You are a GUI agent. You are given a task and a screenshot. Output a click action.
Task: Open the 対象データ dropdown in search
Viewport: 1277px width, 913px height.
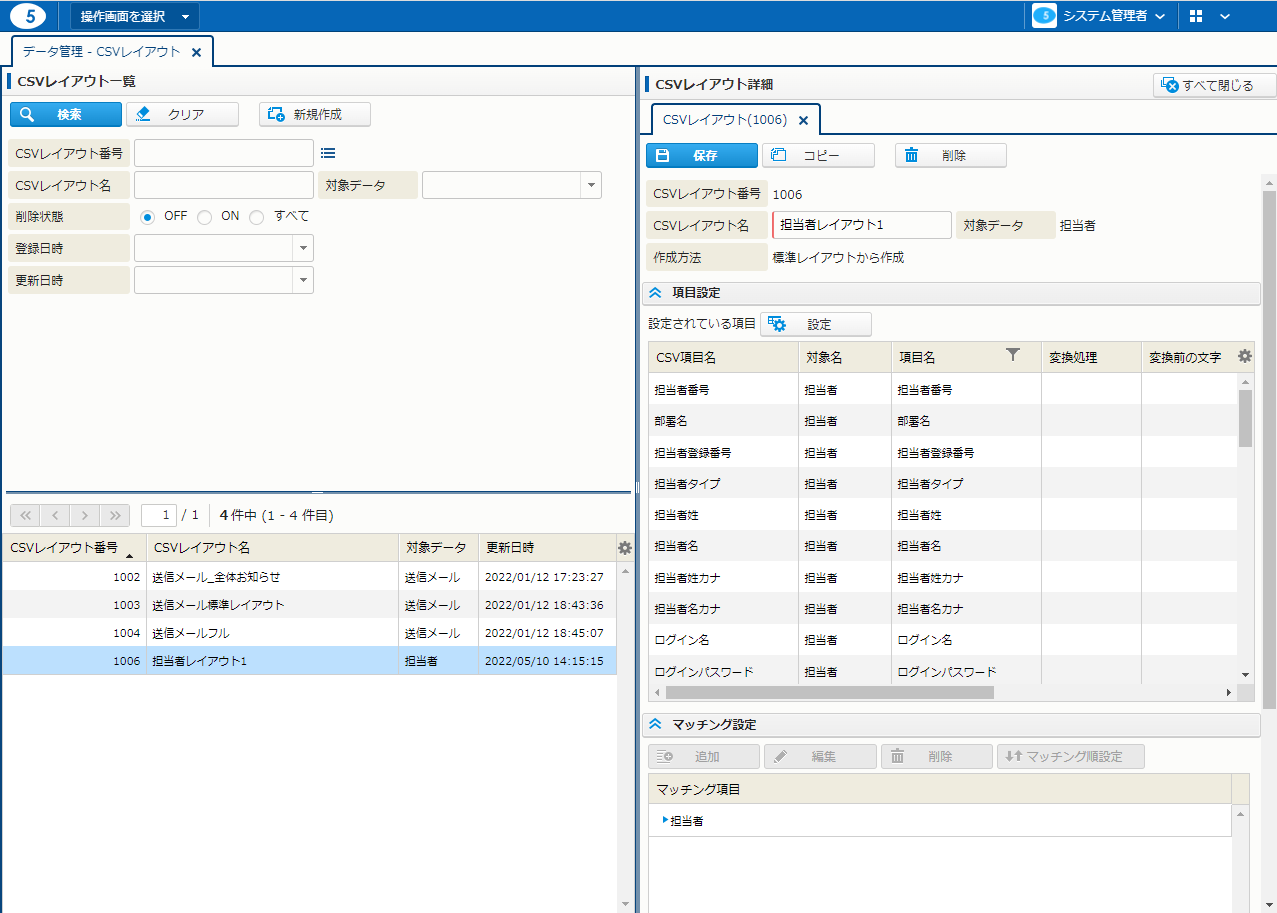pyautogui.click(x=591, y=185)
